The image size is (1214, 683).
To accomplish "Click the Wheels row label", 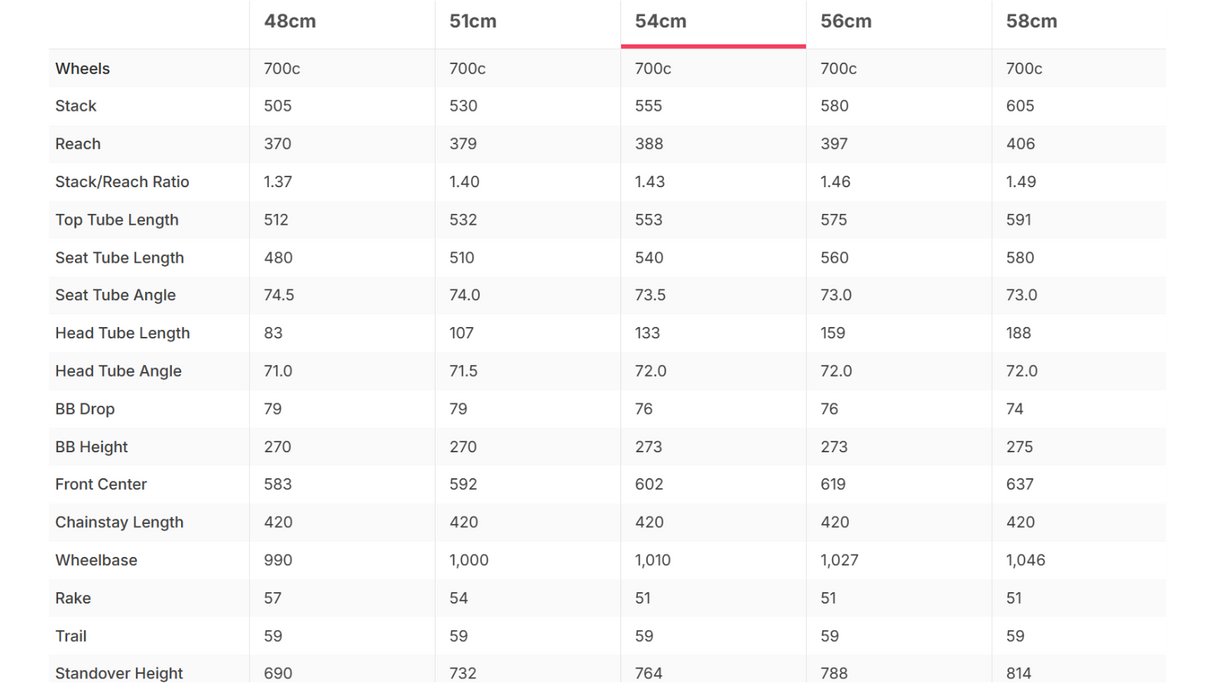I will coord(82,69).
